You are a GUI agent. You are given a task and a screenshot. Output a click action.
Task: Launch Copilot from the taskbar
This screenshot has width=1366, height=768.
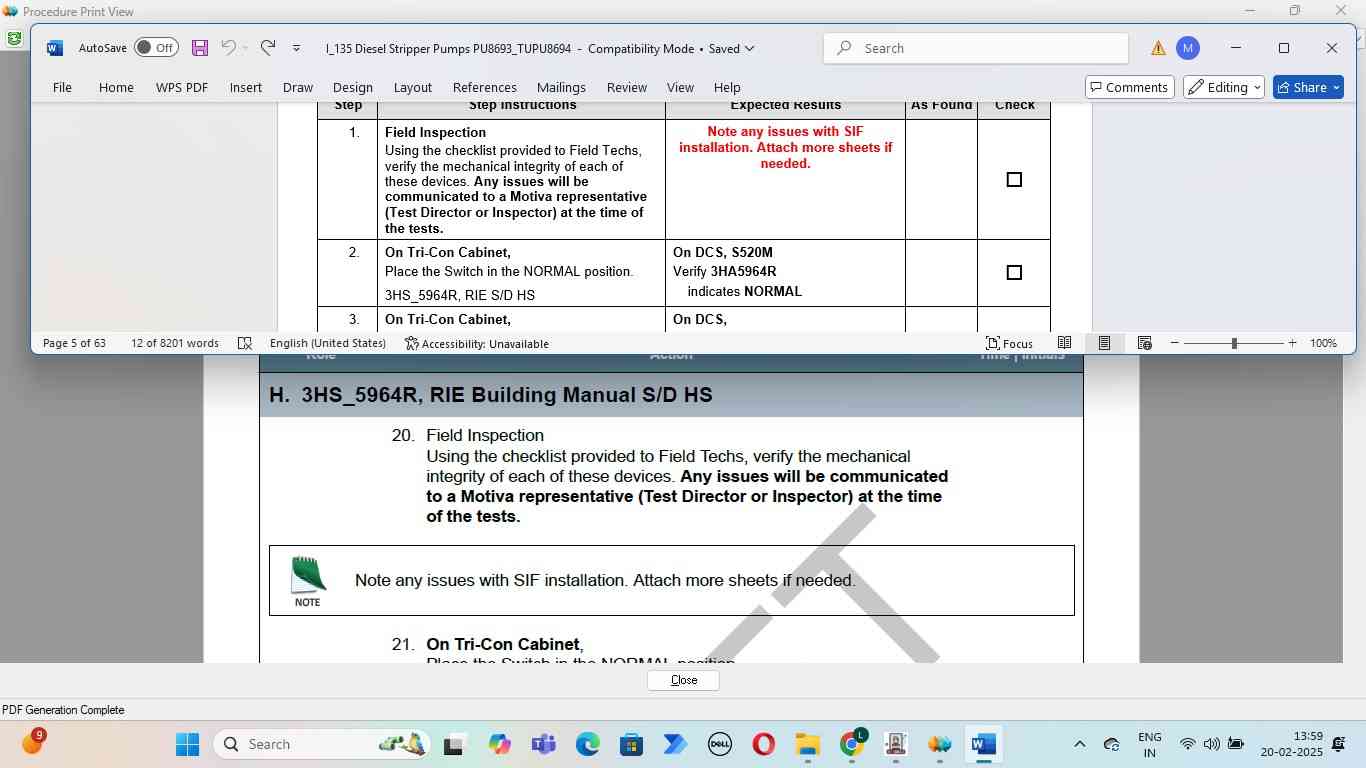499,744
